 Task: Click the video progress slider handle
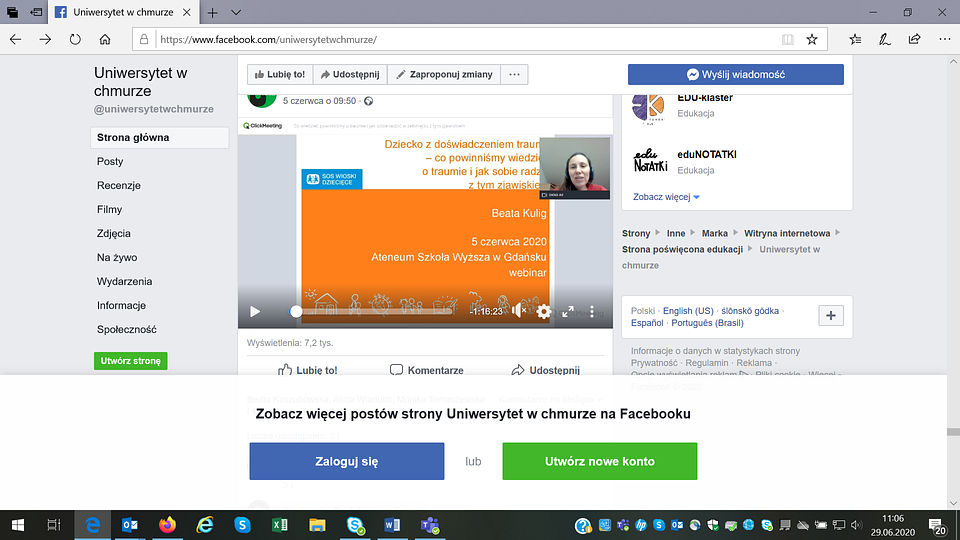tap(296, 312)
